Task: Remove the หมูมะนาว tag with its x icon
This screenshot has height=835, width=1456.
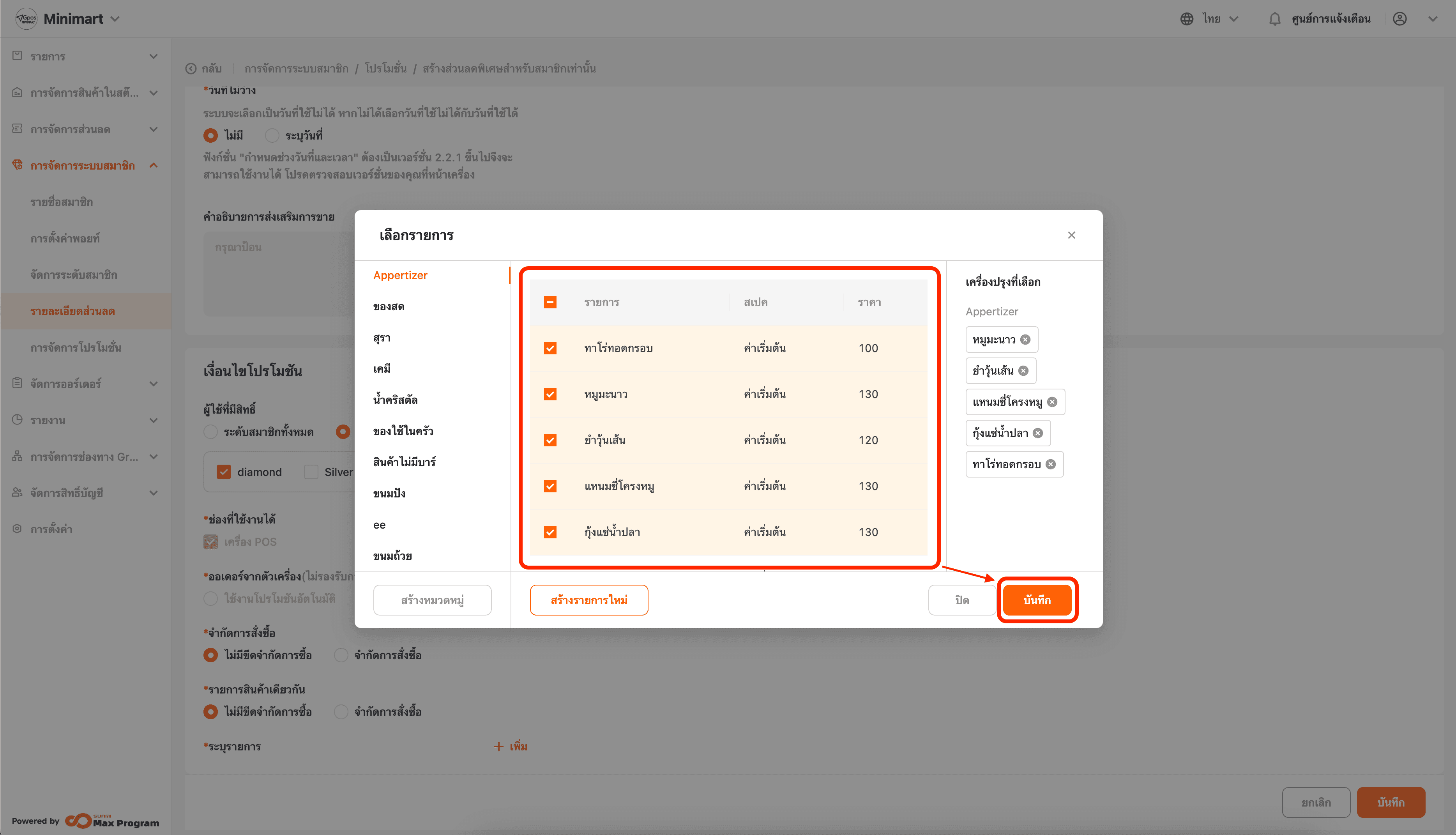Action: [x=1025, y=340]
